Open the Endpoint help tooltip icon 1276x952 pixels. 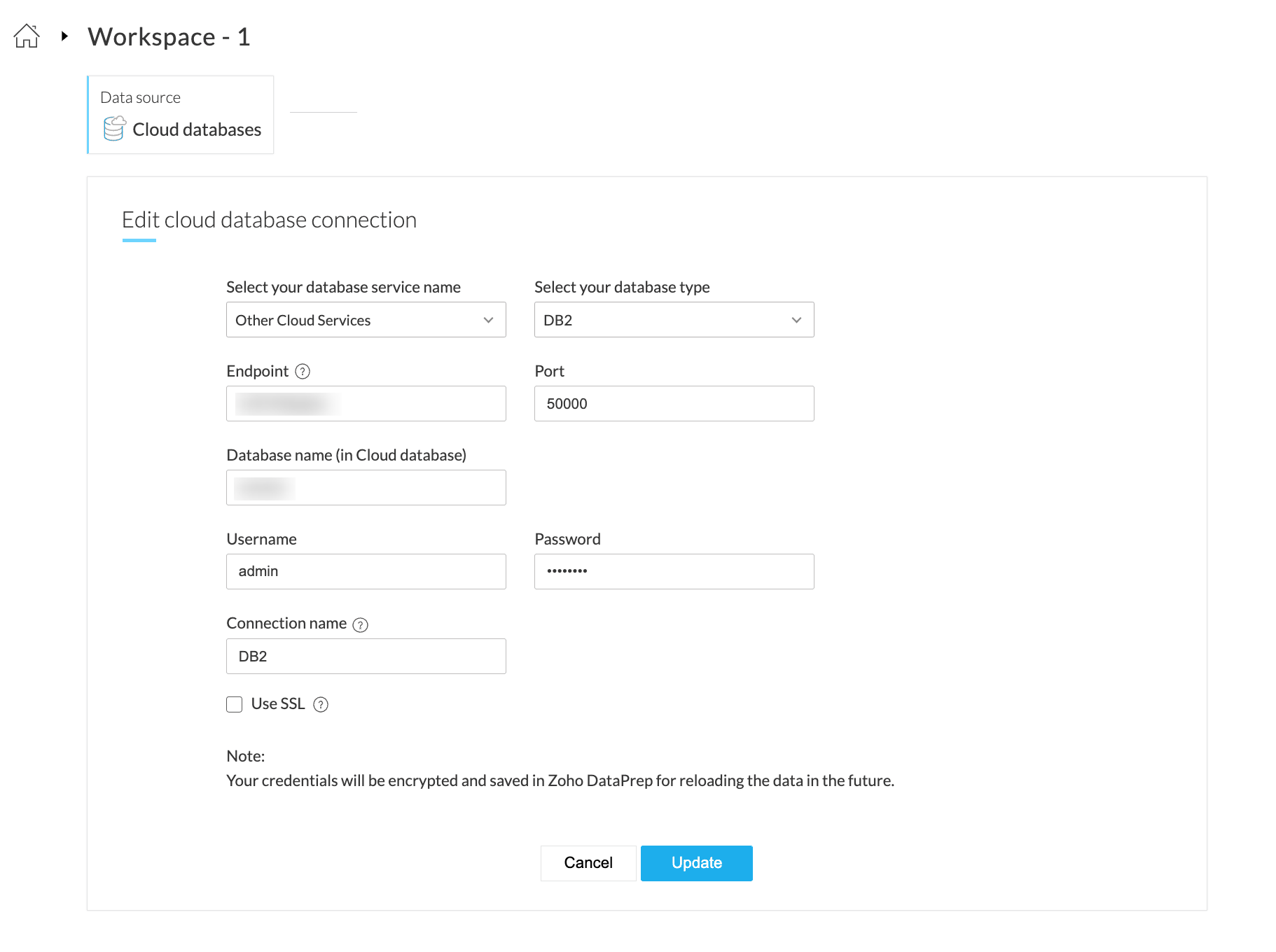coord(303,372)
